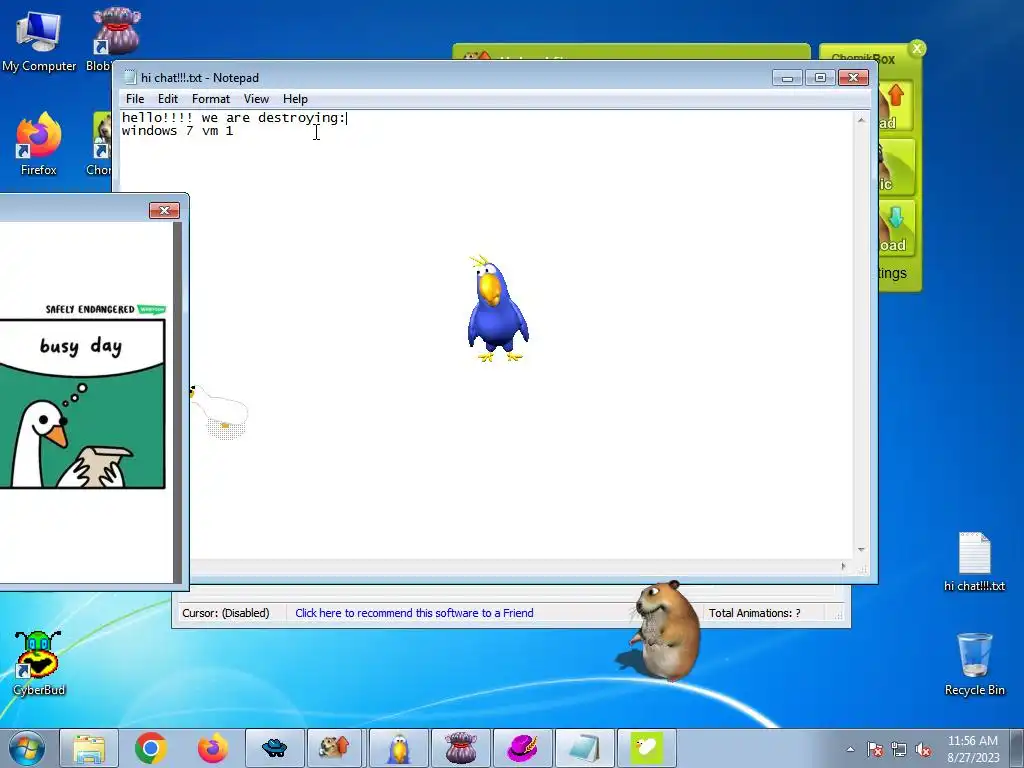Switch to the pink hat taskbar app
Image resolution: width=1024 pixels, height=768 pixels.
point(522,748)
